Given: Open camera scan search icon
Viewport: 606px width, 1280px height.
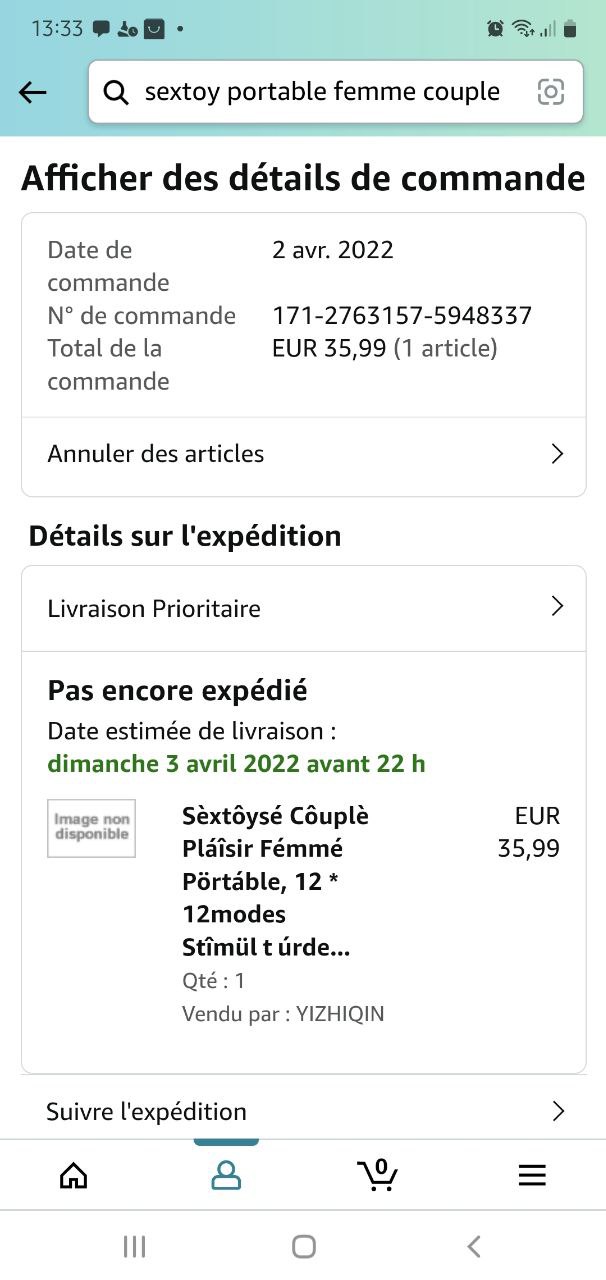Looking at the screenshot, I should tap(550, 92).
